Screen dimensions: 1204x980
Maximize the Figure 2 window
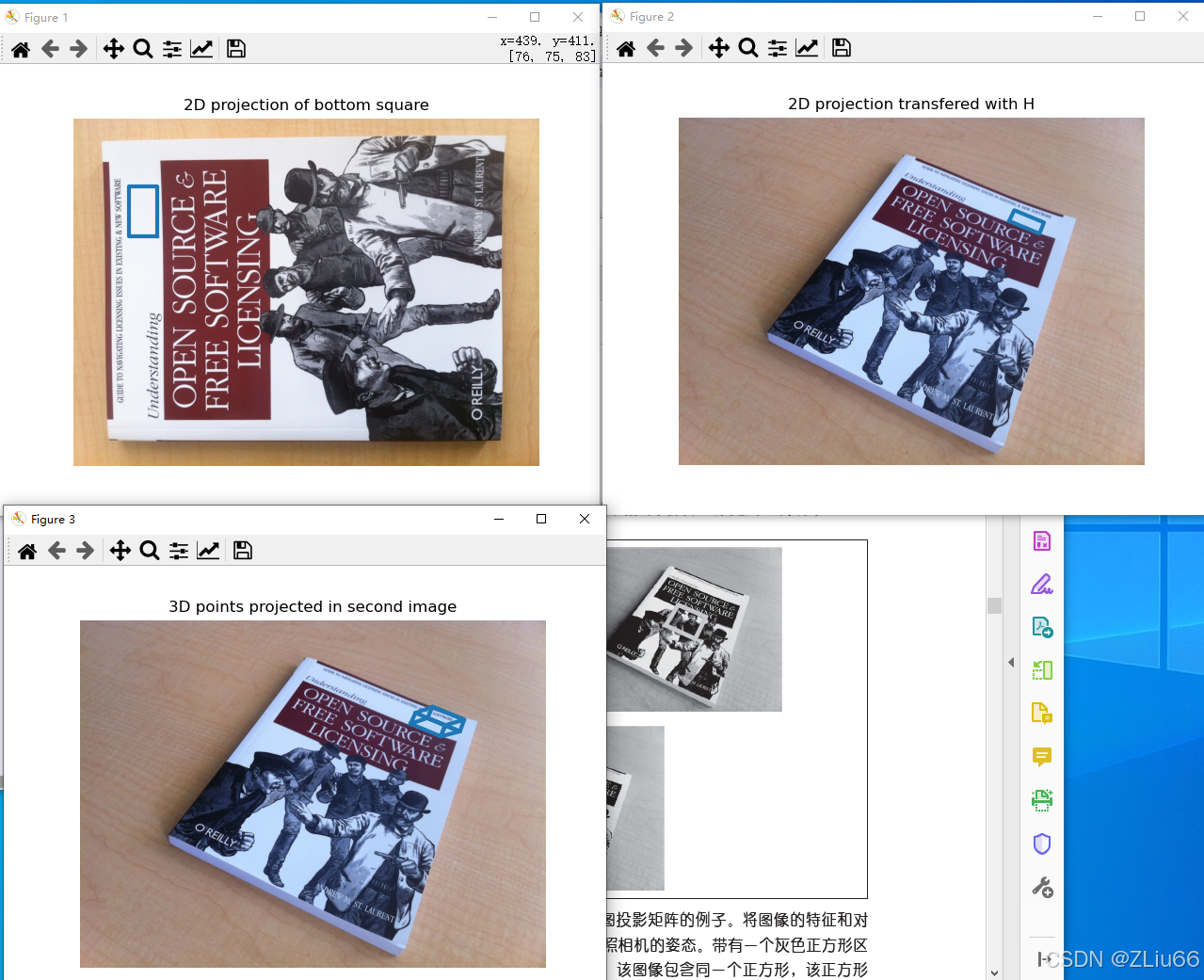coord(1140,16)
